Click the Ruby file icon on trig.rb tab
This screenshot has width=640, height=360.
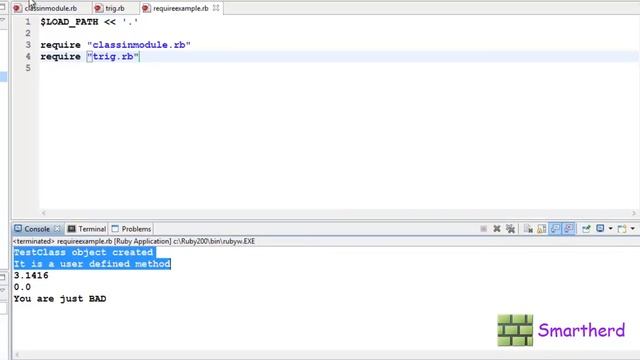point(98,8)
